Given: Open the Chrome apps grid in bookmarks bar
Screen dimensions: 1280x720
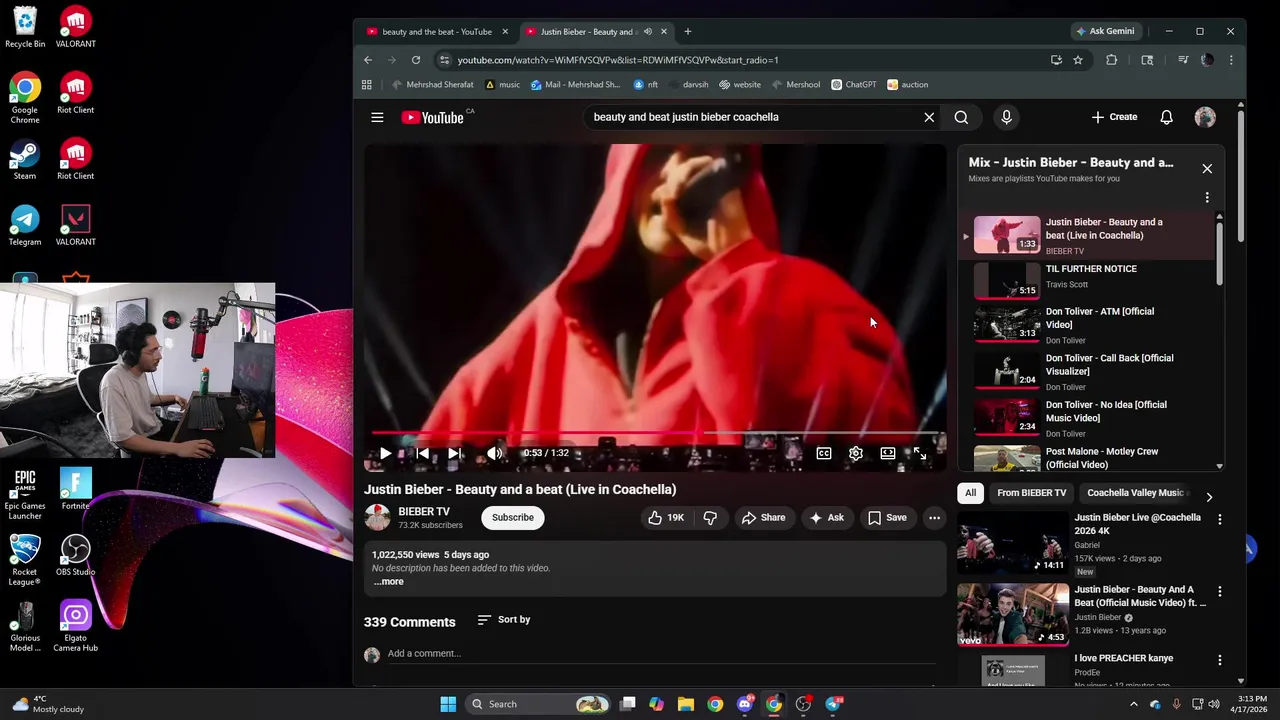Looking at the screenshot, I should (x=367, y=85).
